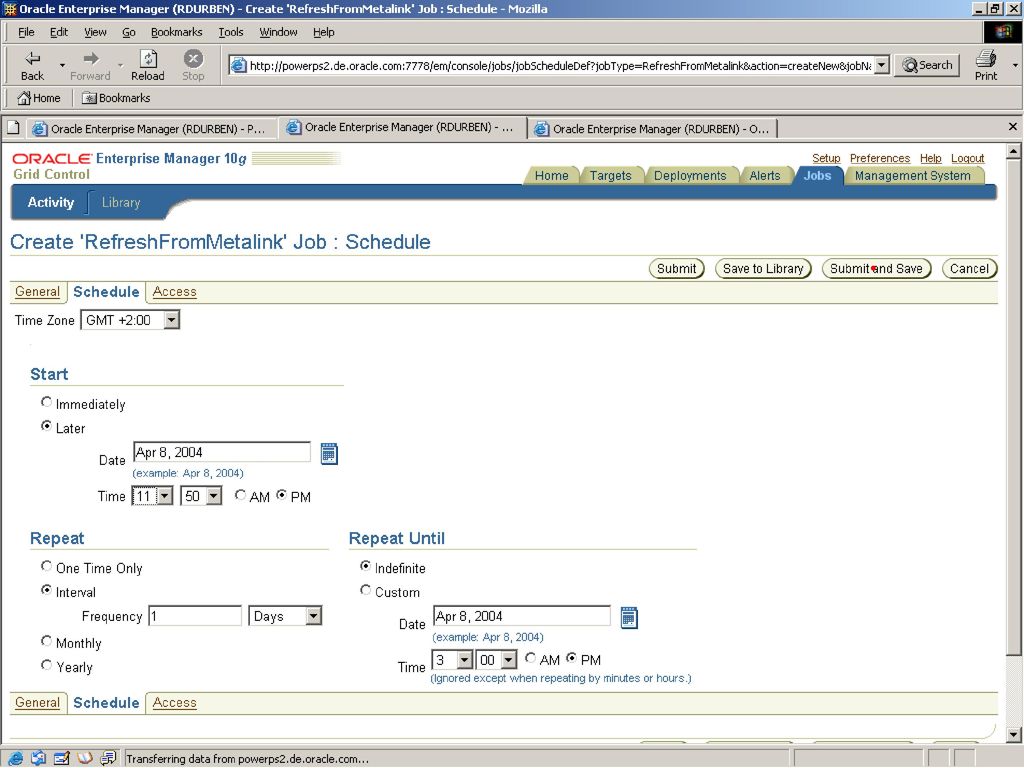Select Interval repeat option
Image resolution: width=1024 pixels, height=768 pixels.
click(46, 590)
